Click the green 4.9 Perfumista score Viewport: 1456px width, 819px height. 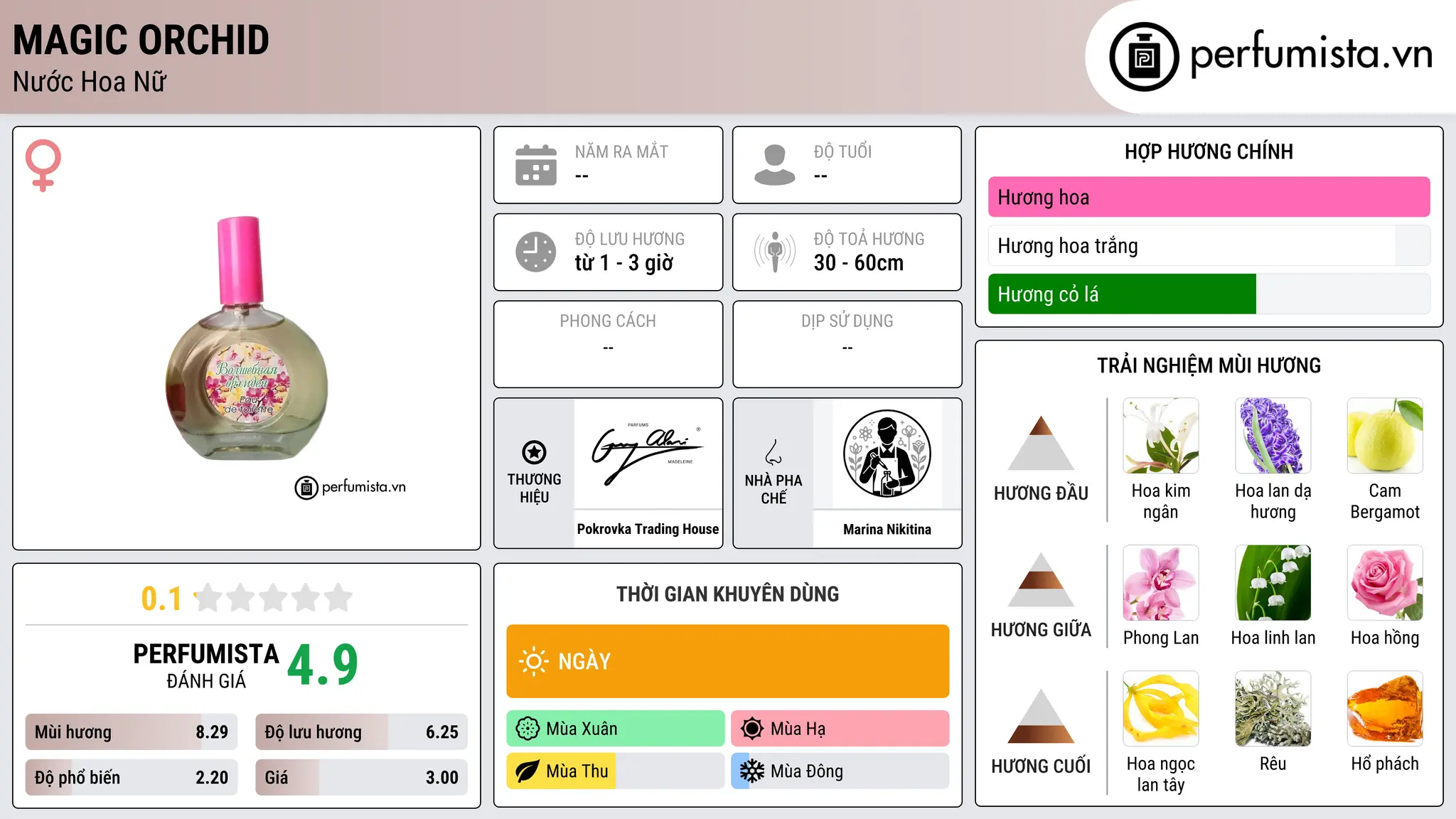(323, 665)
